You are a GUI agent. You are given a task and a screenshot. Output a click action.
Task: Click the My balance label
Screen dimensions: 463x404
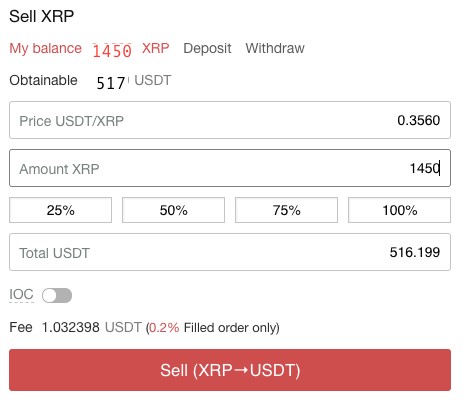[x=45, y=49]
